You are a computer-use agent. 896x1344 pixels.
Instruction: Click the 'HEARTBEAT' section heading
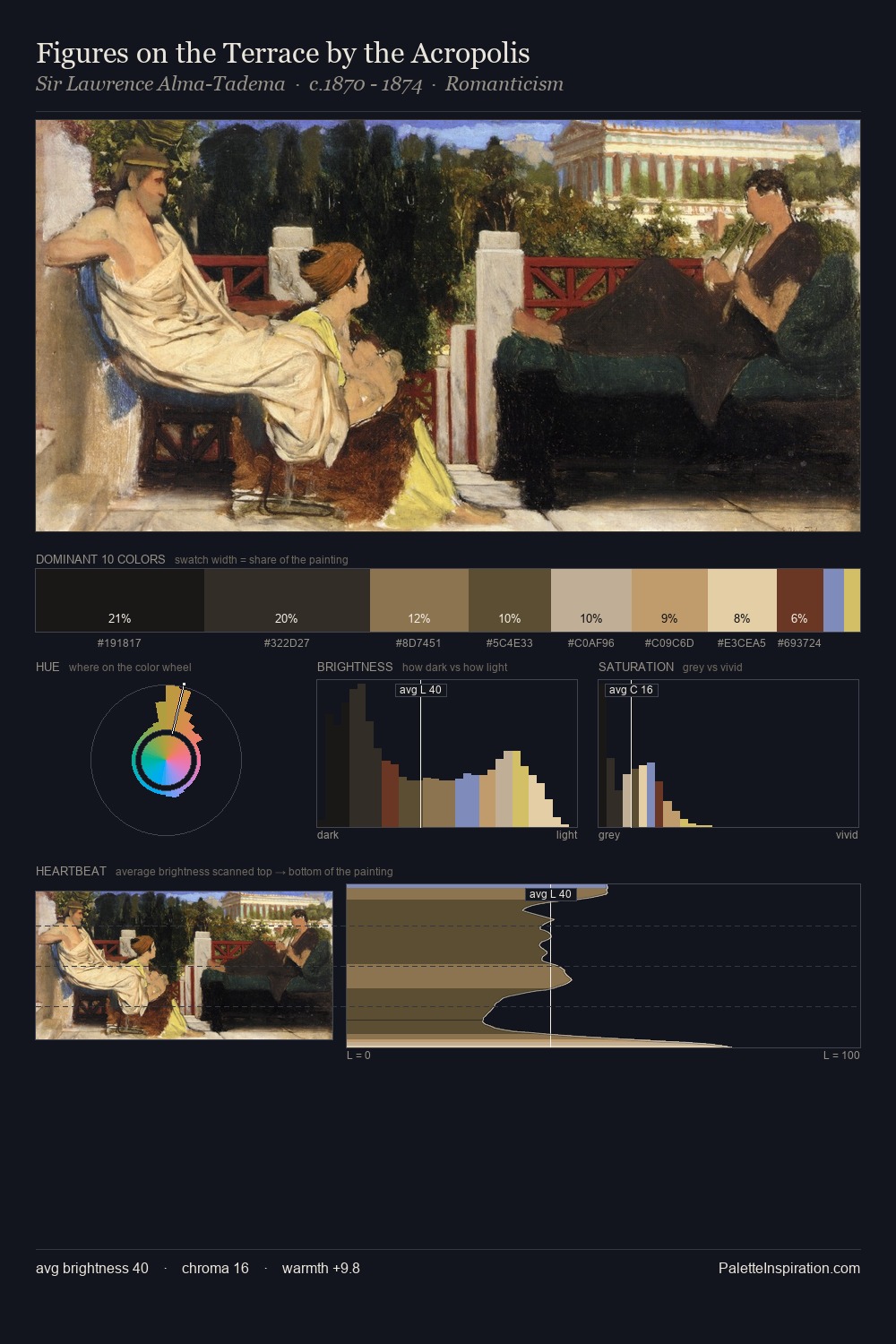(x=71, y=871)
